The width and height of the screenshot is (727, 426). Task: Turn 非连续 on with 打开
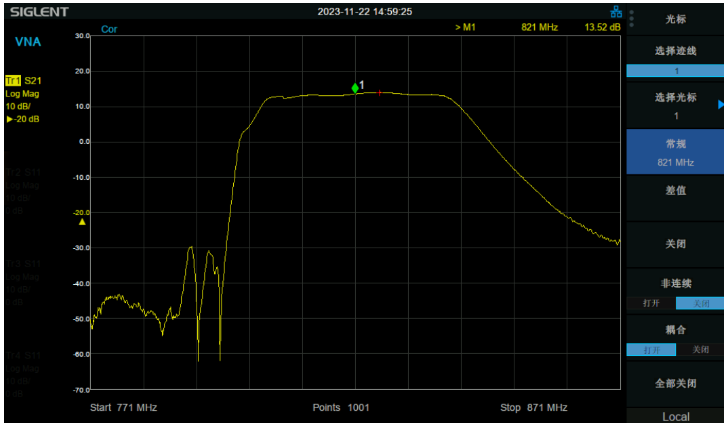(x=651, y=303)
